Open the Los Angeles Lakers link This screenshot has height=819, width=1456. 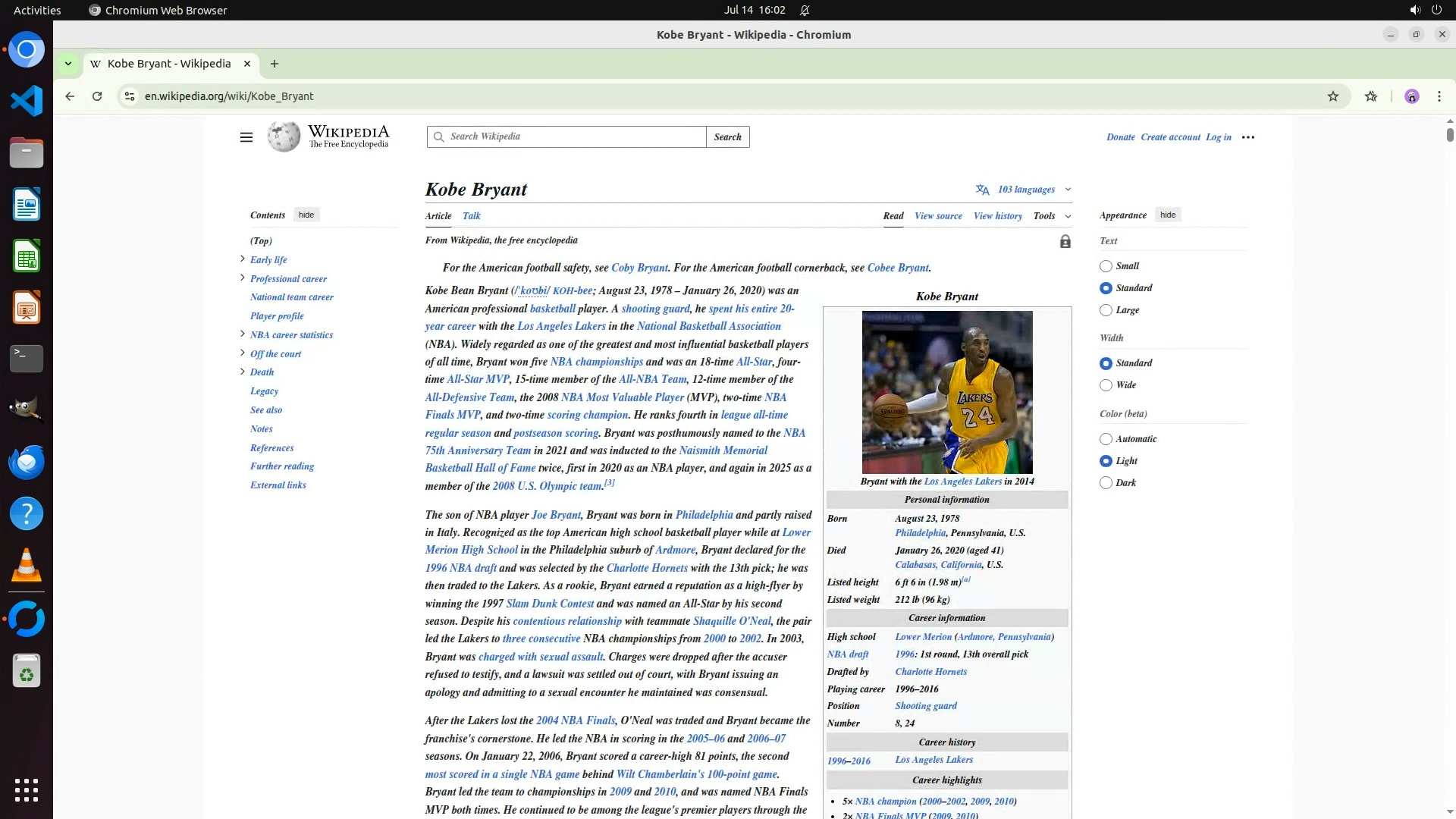[x=561, y=326]
